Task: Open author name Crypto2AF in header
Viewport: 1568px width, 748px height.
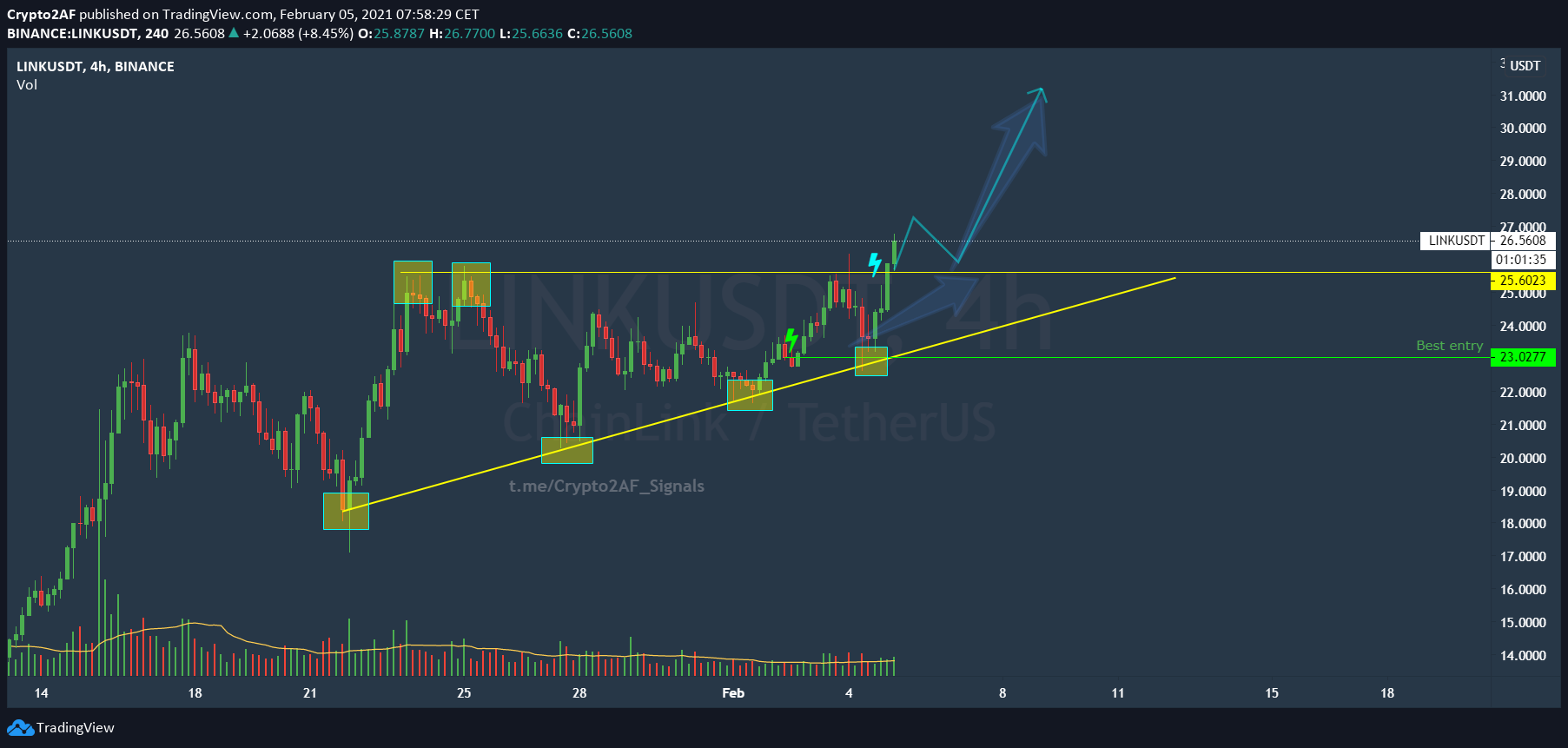Action: point(41,14)
